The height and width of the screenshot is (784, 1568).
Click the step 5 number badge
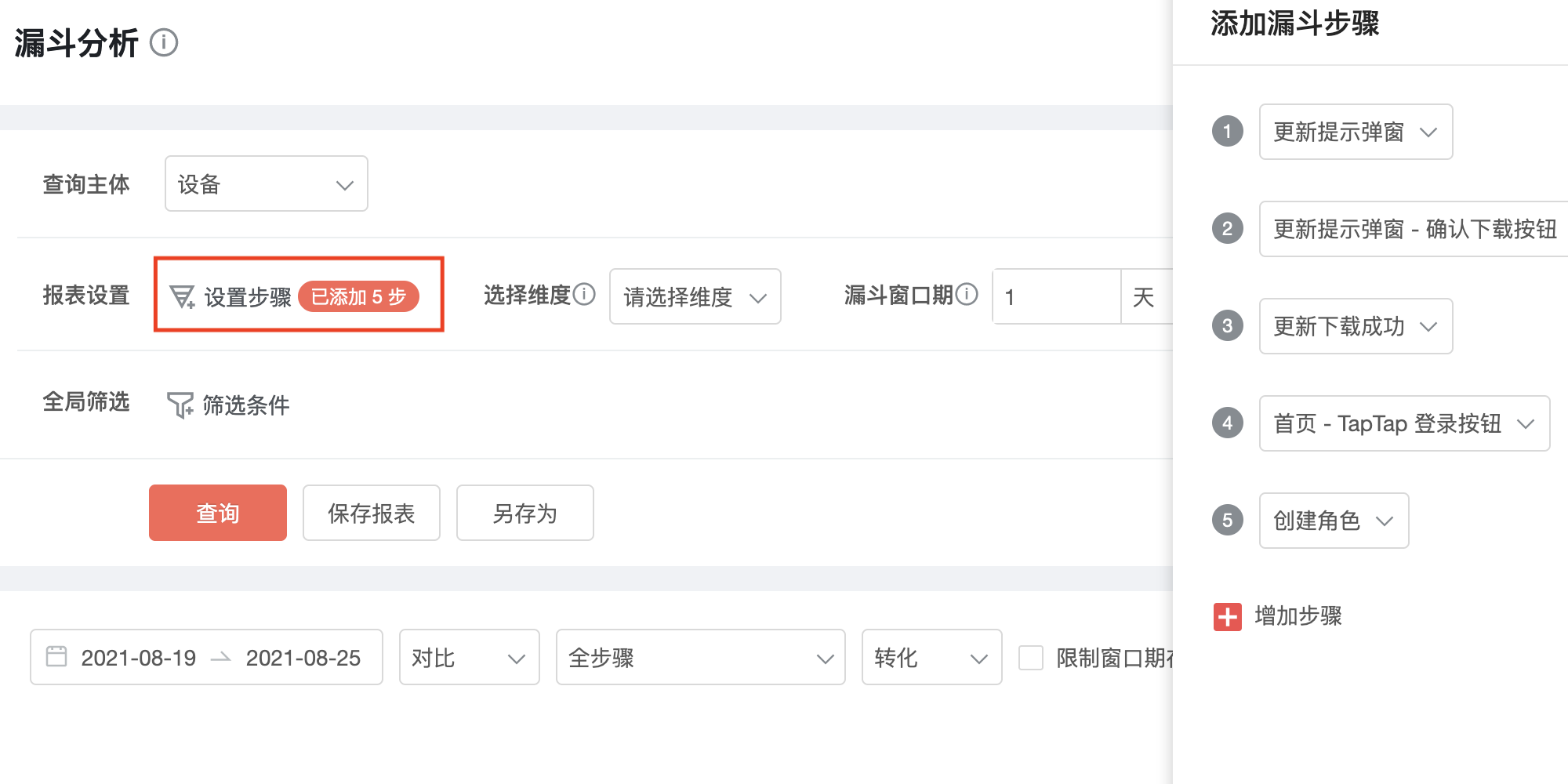[1228, 520]
